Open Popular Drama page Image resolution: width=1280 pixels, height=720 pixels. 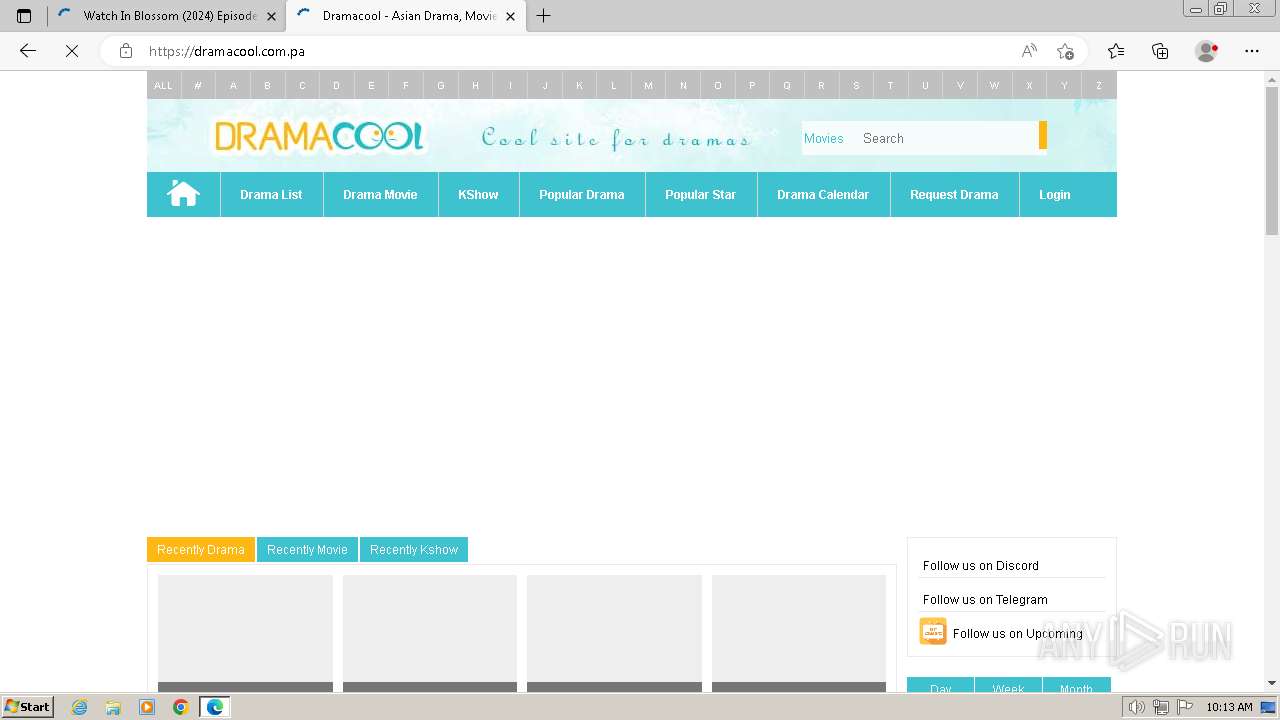tap(582, 194)
